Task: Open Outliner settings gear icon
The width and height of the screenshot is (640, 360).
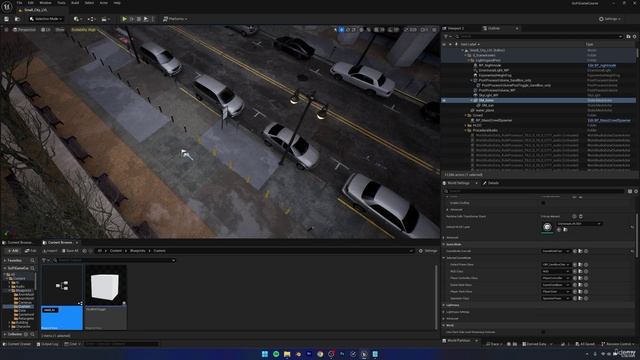Action: (634, 36)
